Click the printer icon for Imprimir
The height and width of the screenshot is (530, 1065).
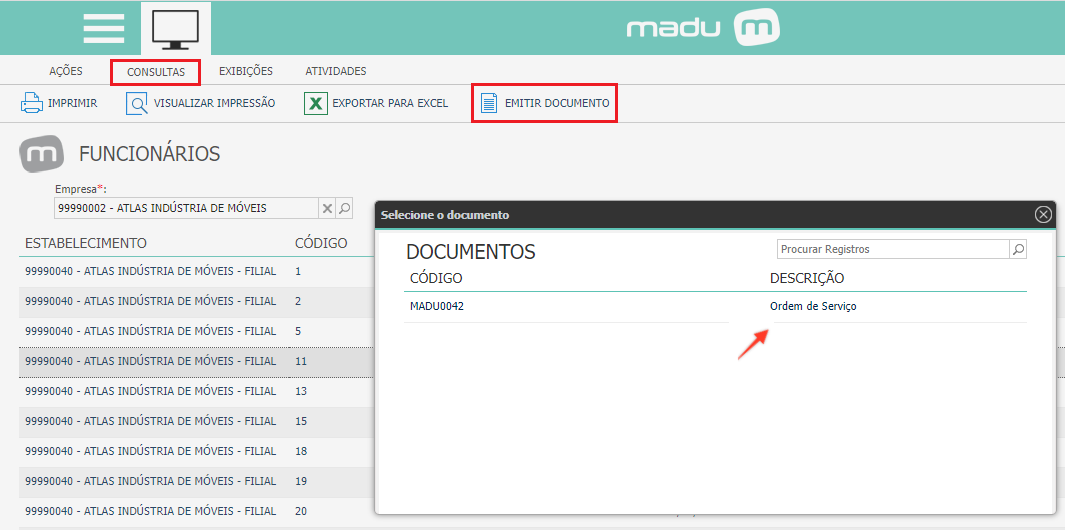(x=32, y=103)
